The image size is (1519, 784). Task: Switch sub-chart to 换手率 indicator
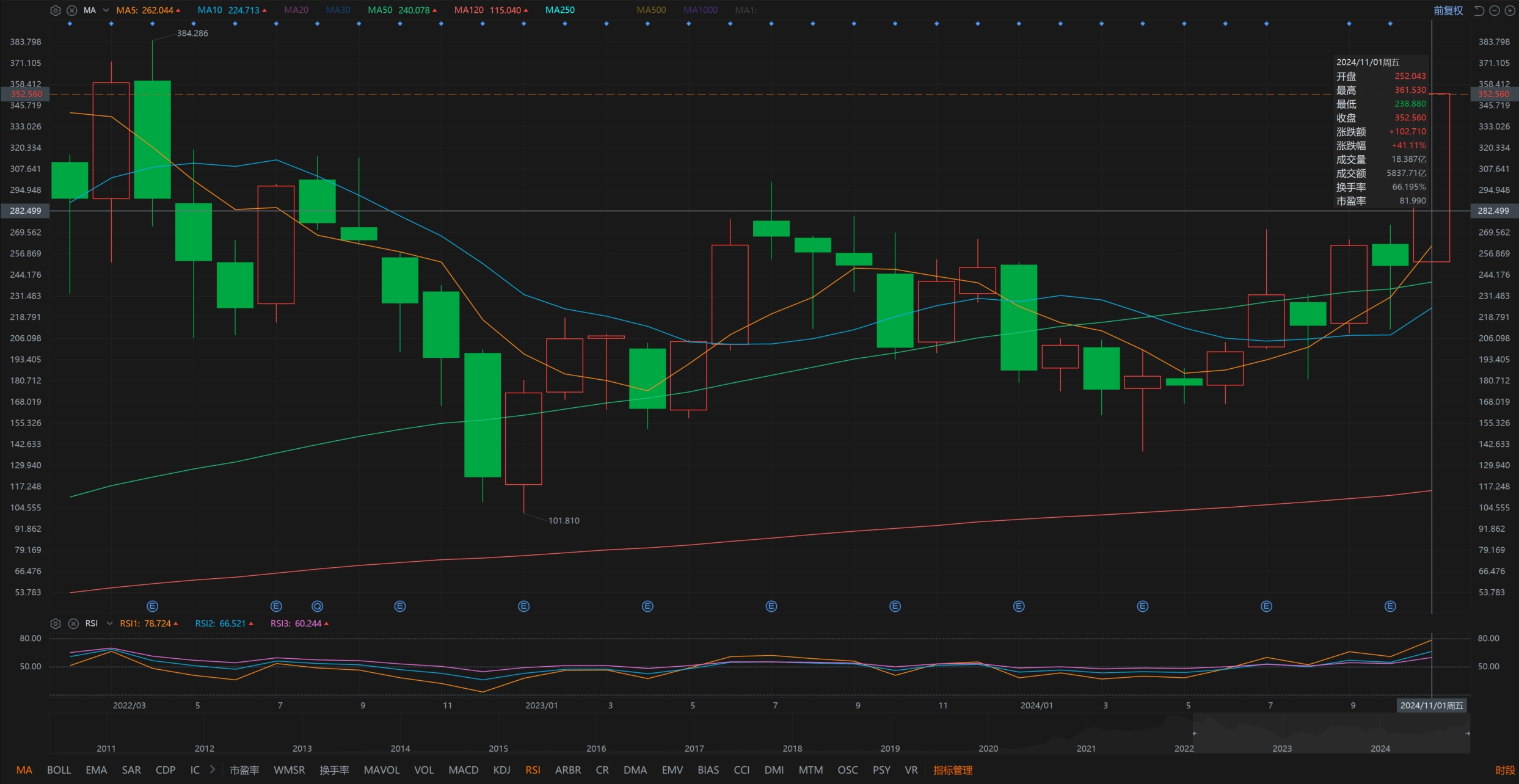tap(334, 770)
